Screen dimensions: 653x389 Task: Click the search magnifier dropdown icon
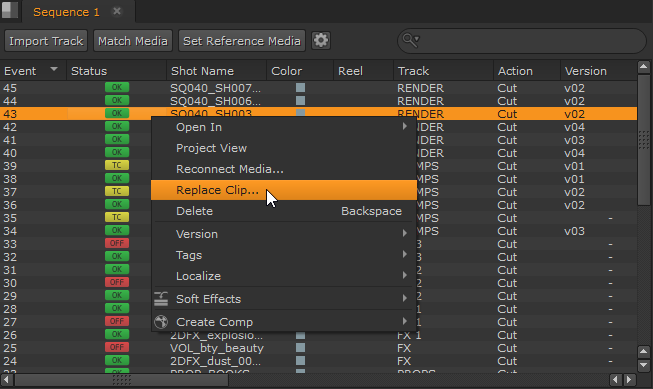(411, 40)
